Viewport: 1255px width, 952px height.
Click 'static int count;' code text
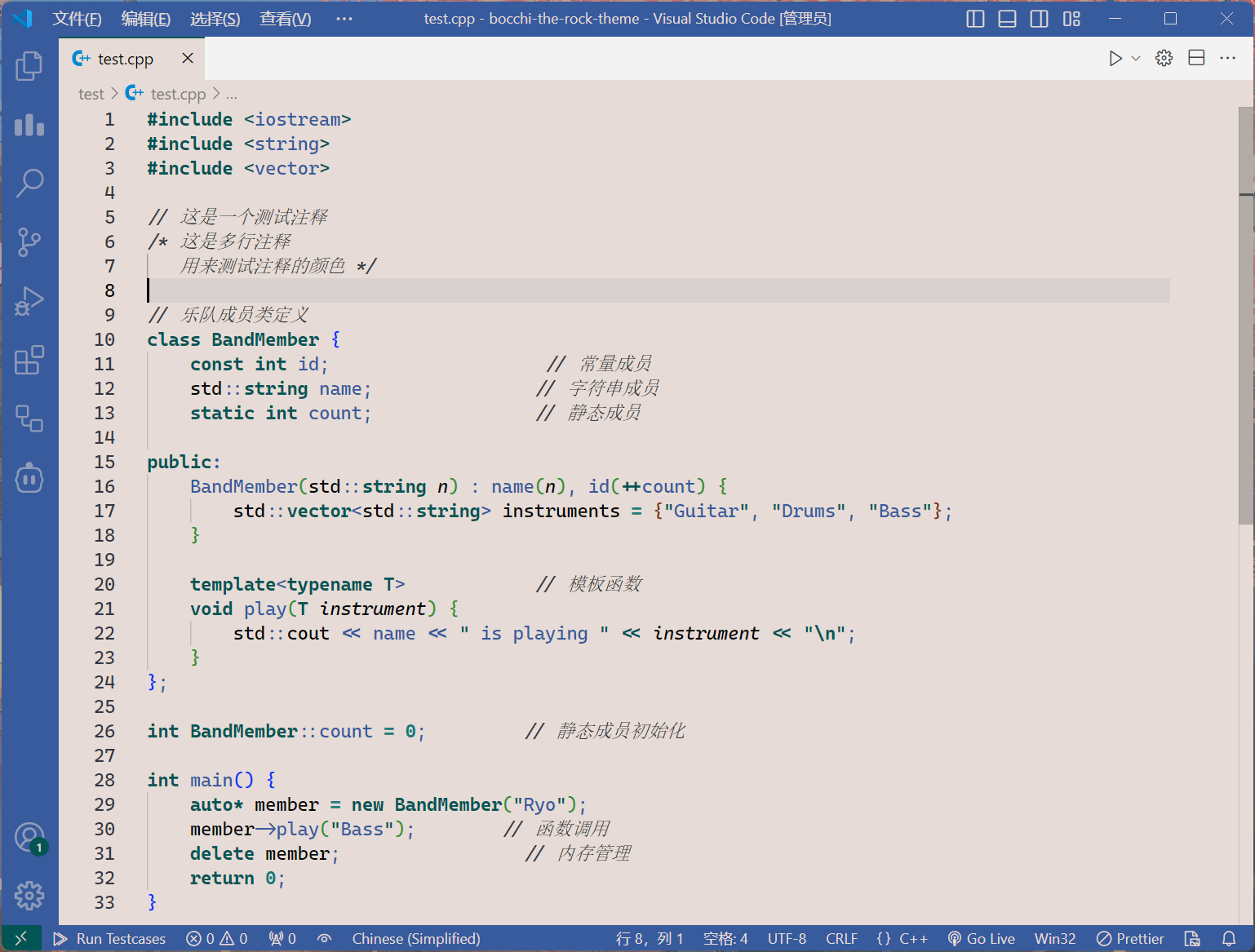coord(281,413)
